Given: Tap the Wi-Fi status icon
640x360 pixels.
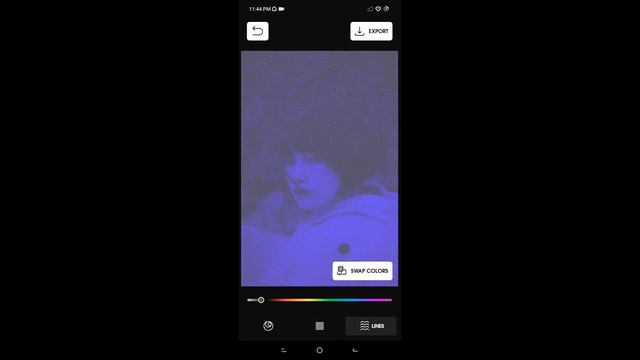Looking at the screenshot, I should 378,9.
